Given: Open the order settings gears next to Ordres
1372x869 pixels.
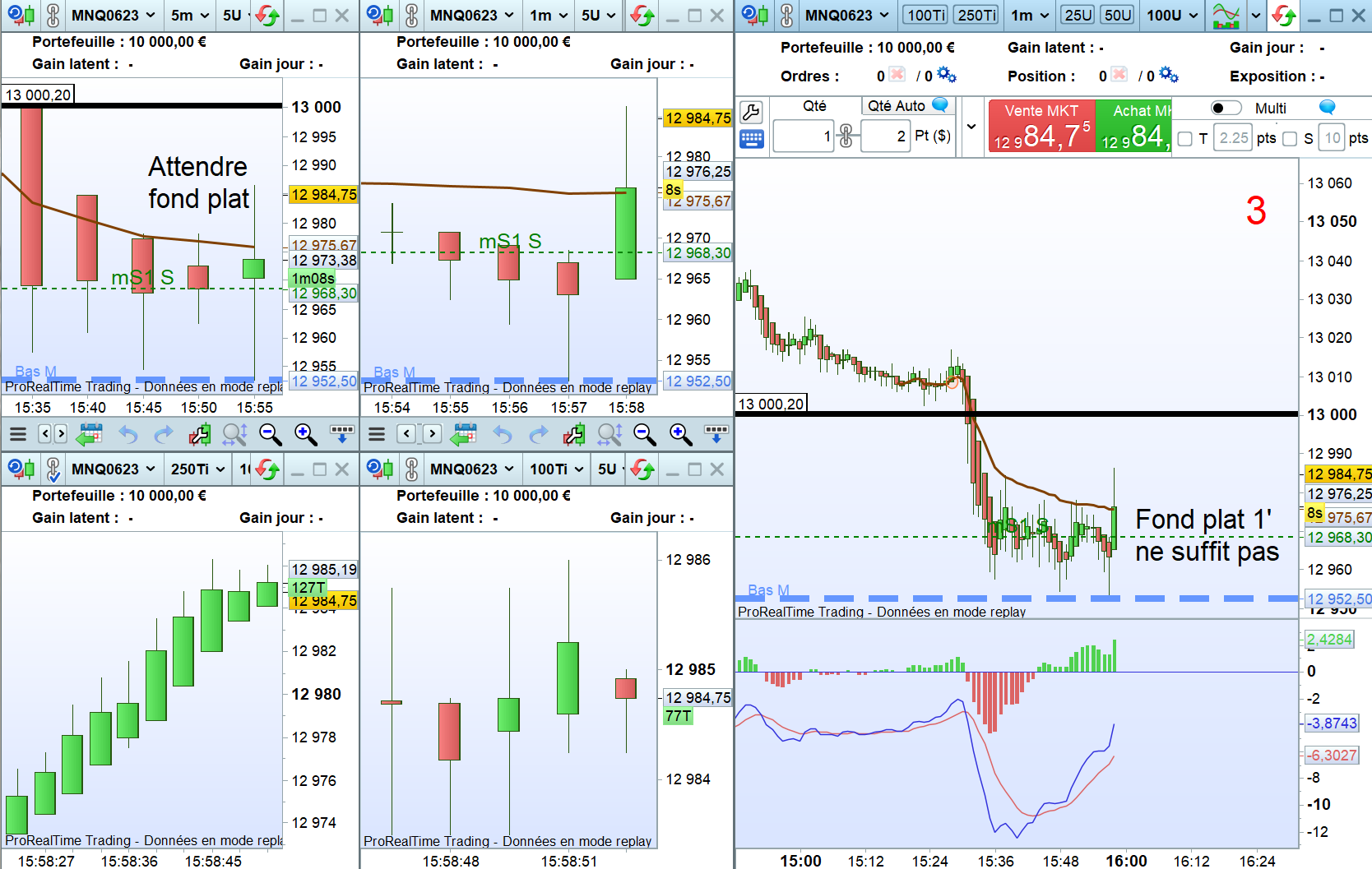Looking at the screenshot, I should (947, 76).
